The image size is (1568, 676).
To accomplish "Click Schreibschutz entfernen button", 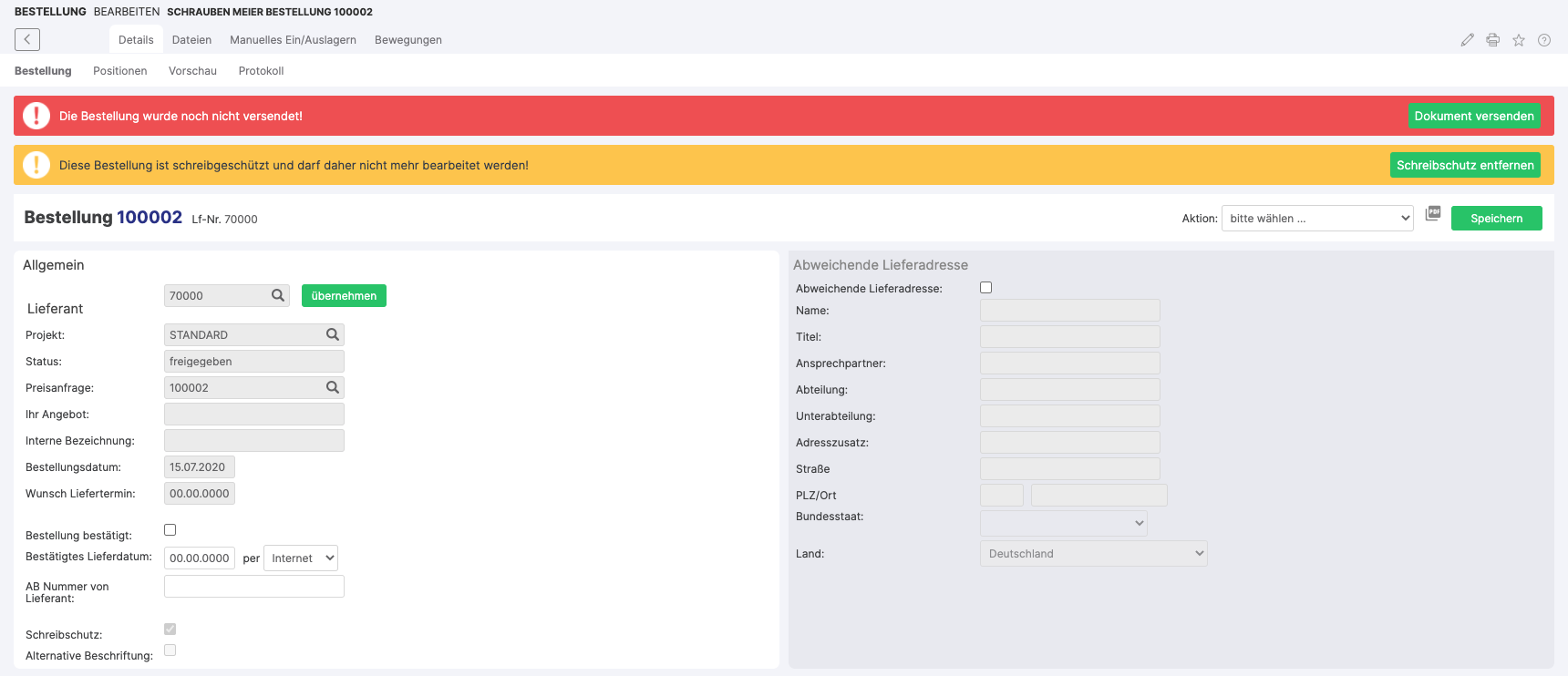I will pyautogui.click(x=1464, y=165).
